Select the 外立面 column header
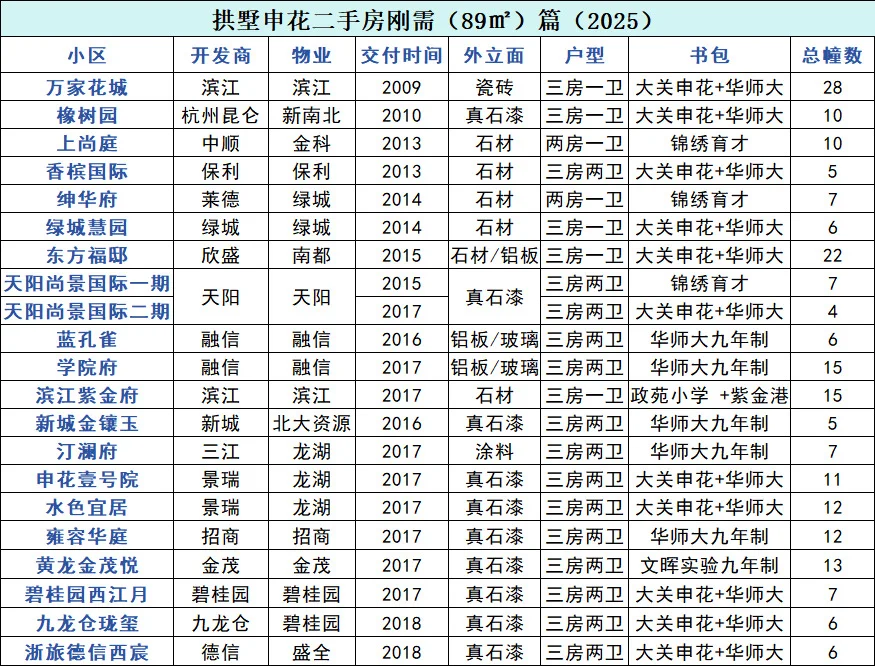The width and height of the screenshot is (875, 666). pyautogui.click(x=494, y=55)
